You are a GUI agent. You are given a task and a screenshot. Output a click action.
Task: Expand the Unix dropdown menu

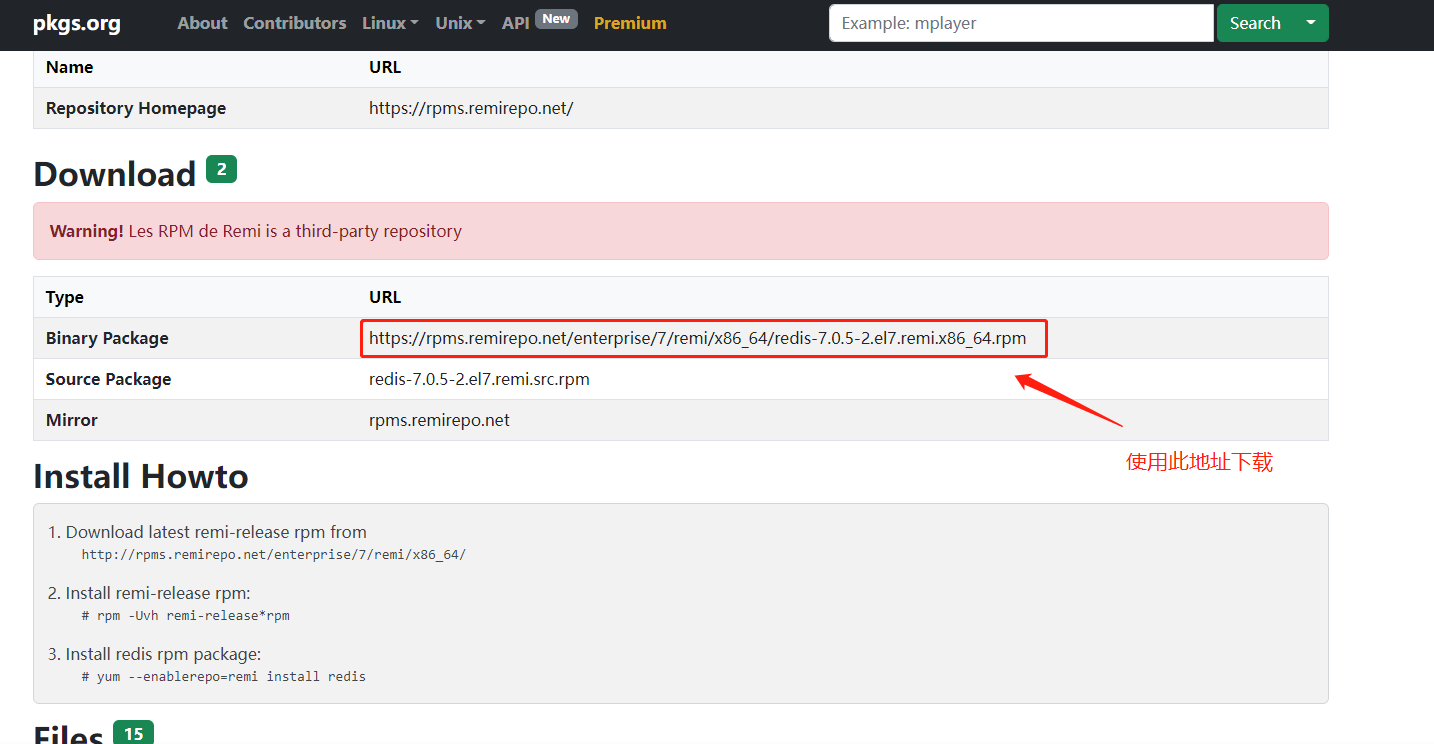click(460, 23)
